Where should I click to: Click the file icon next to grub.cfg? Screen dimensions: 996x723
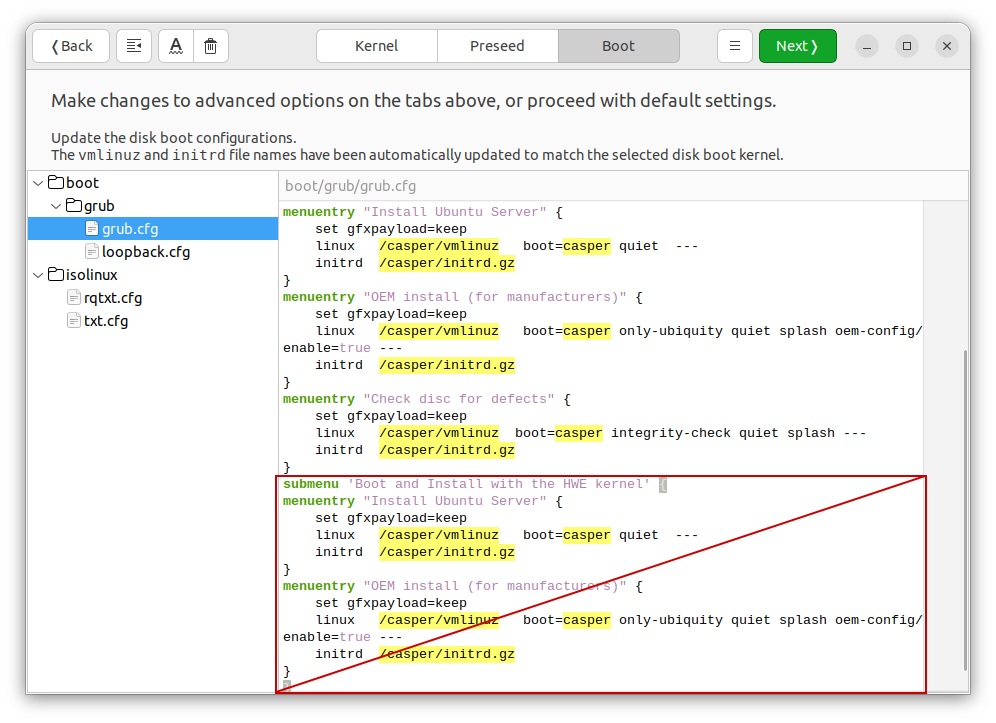coord(90,228)
